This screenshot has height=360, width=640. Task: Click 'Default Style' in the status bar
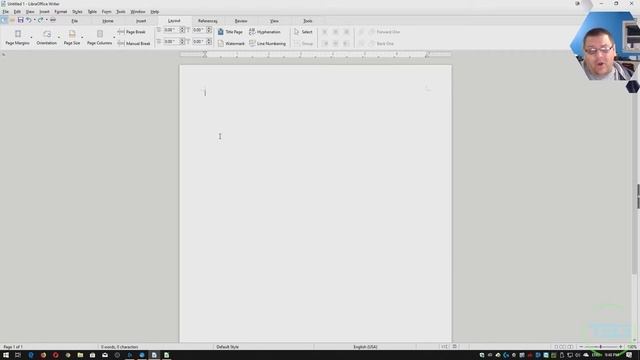coord(227,347)
